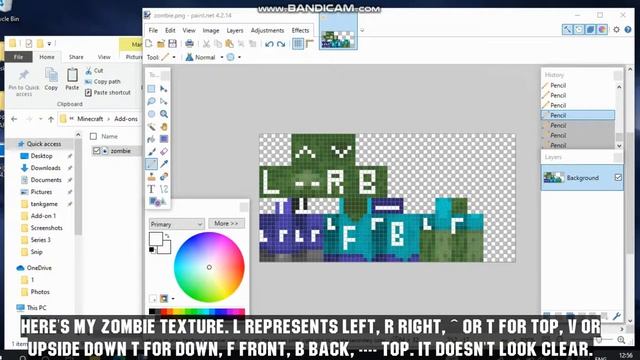640x360 pixels.
Task: Select the Rectangle Select tool
Action: click(x=151, y=89)
